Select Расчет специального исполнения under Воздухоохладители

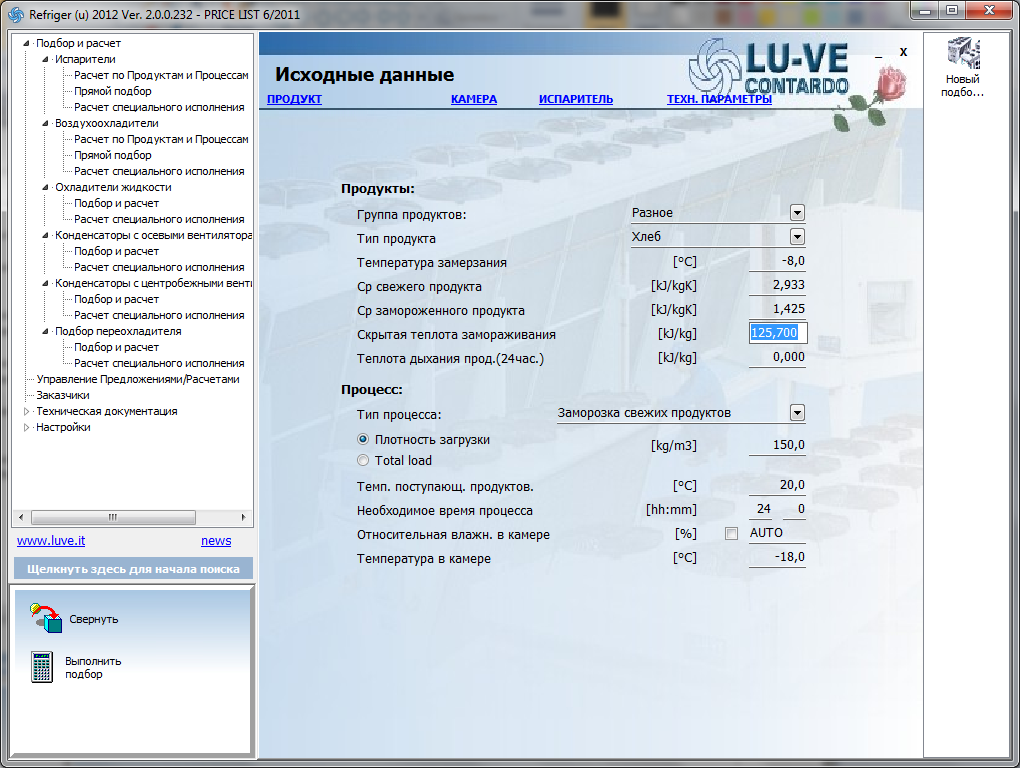pos(159,172)
